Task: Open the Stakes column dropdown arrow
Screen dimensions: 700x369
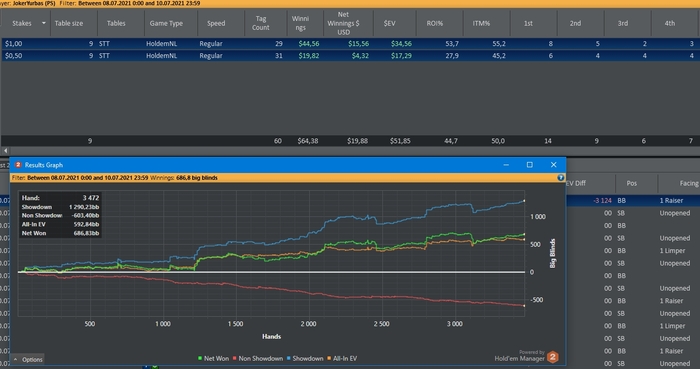Action: (44, 23)
